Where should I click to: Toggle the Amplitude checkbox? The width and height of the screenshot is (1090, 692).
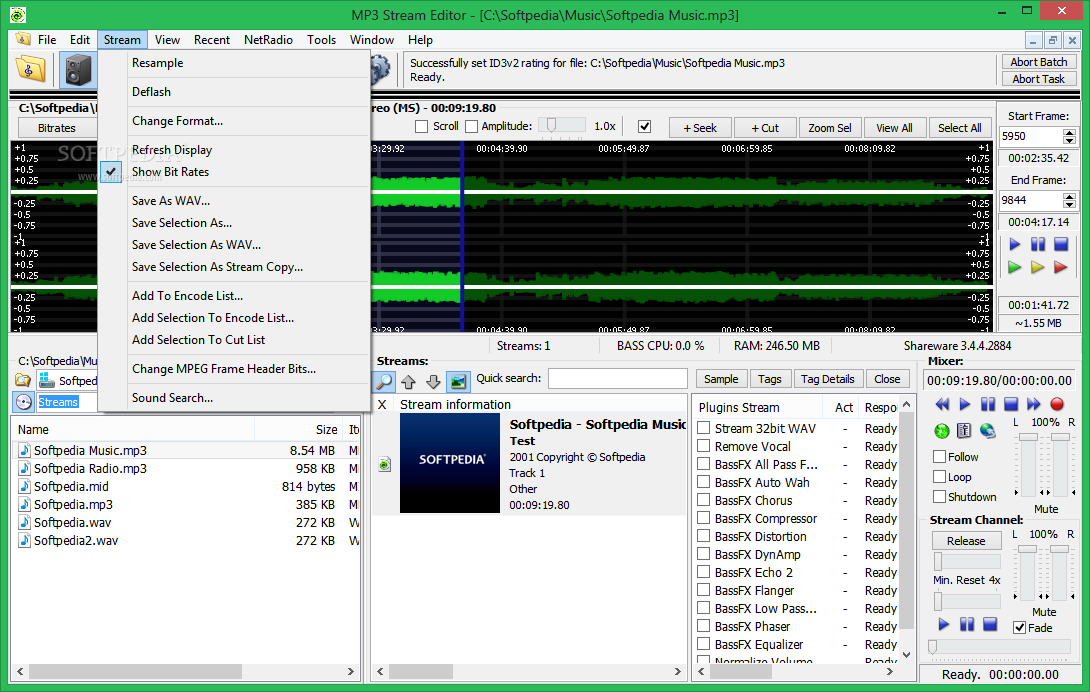point(471,127)
